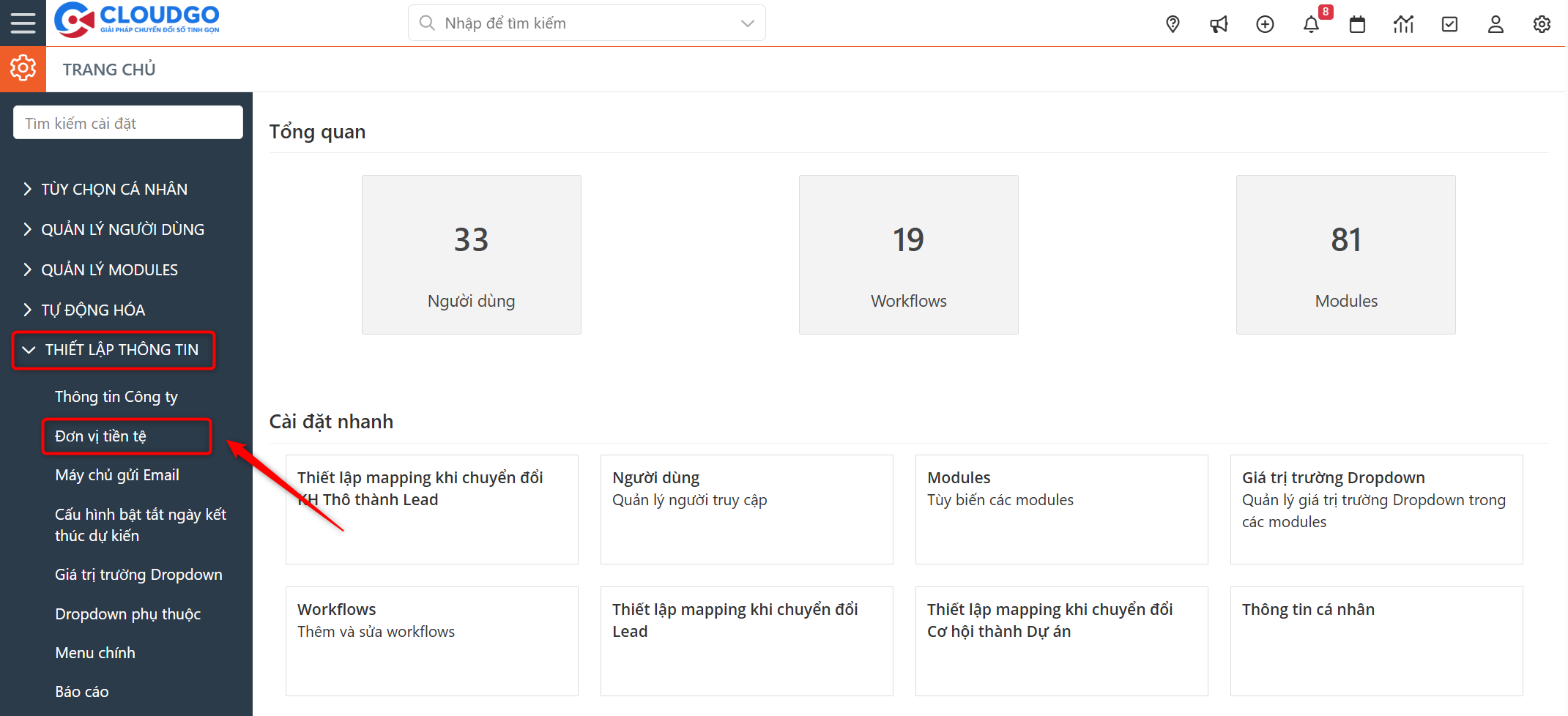Click the quick create plus icon
The width and height of the screenshot is (1568, 716).
pos(1265,24)
